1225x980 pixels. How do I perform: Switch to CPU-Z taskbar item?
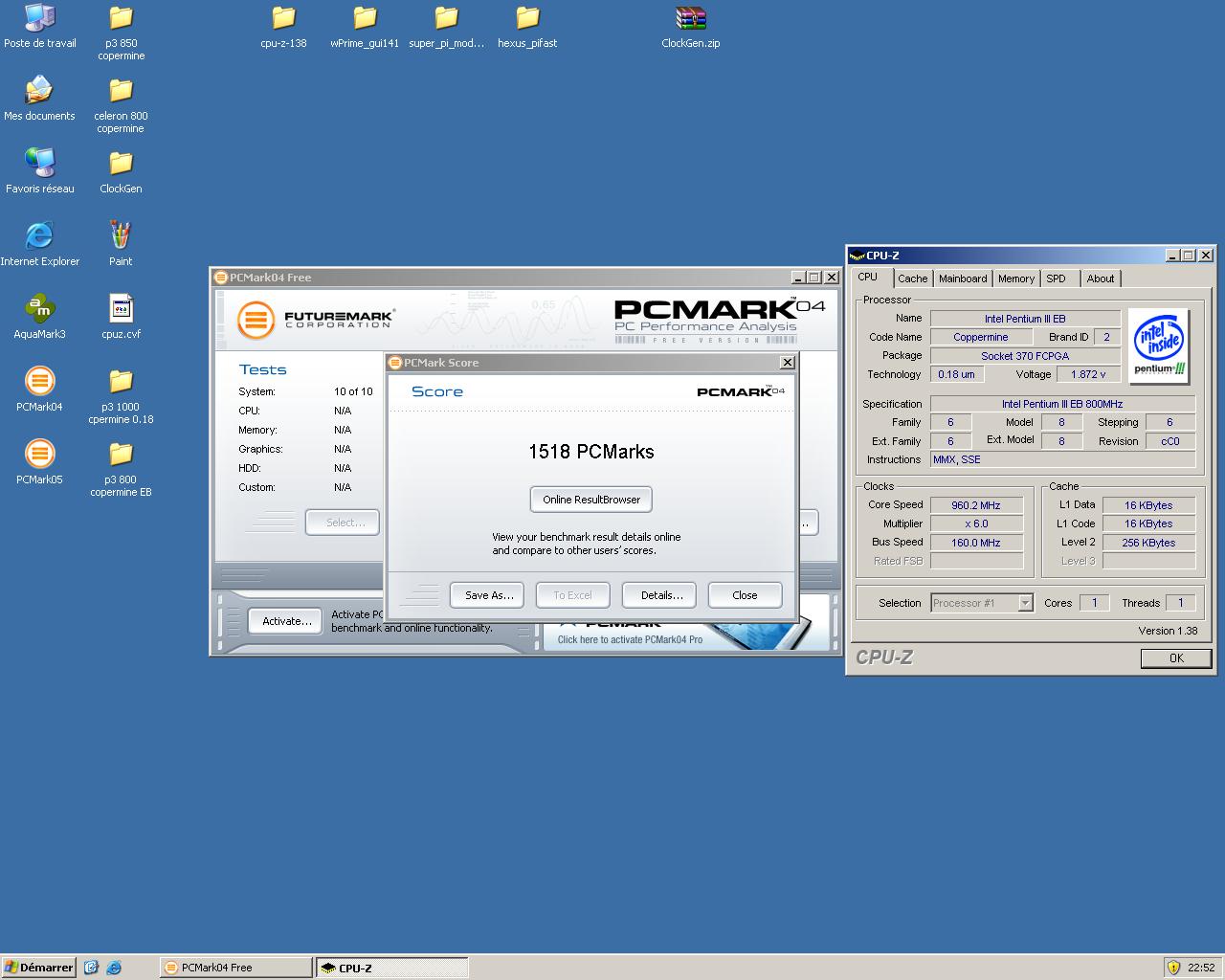tap(391, 968)
